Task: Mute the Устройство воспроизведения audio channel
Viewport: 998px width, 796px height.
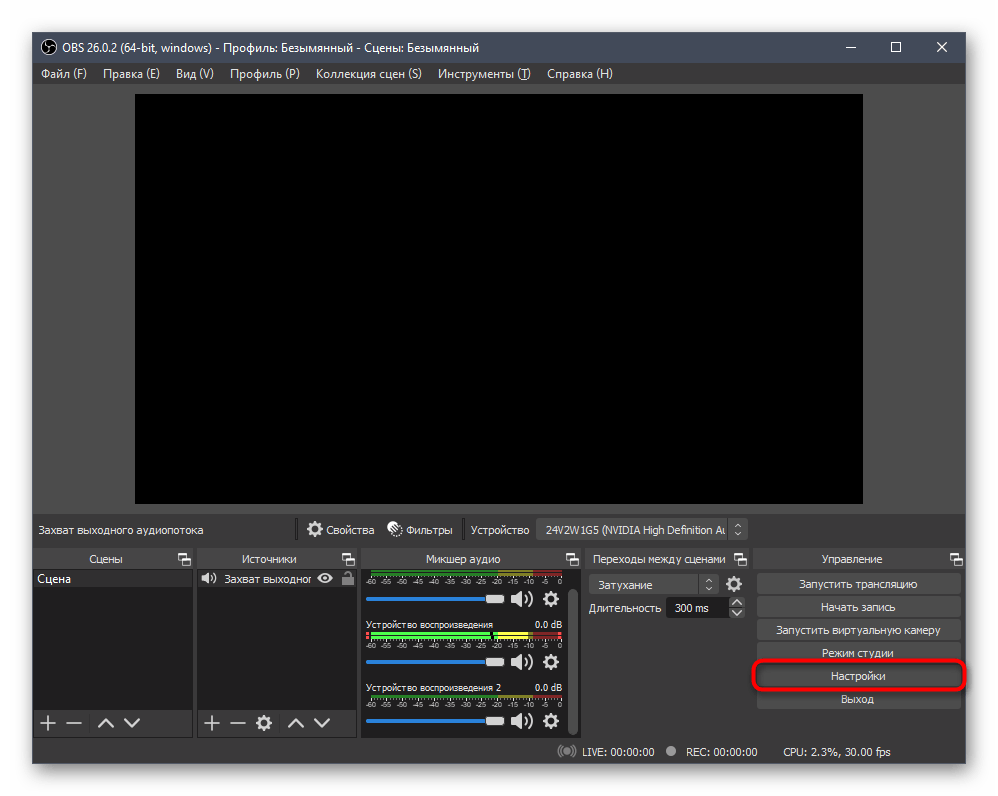Action: pyautogui.click(x=521, y=661)
